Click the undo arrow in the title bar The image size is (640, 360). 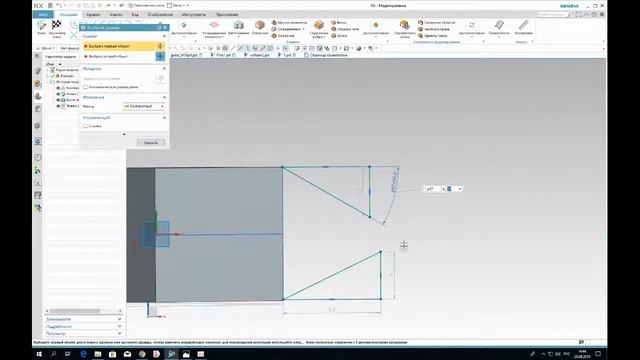coord(59,5)
